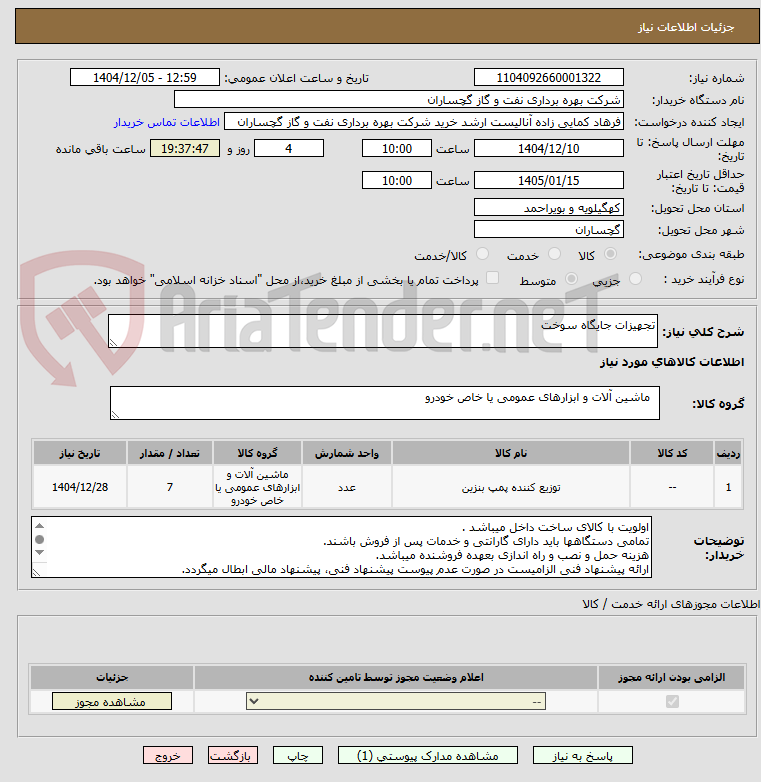The height and width of the screenshot is (782, 761).
Task: Click the نام دستگاه خریدار field
Action: click(x=398, y=99)
